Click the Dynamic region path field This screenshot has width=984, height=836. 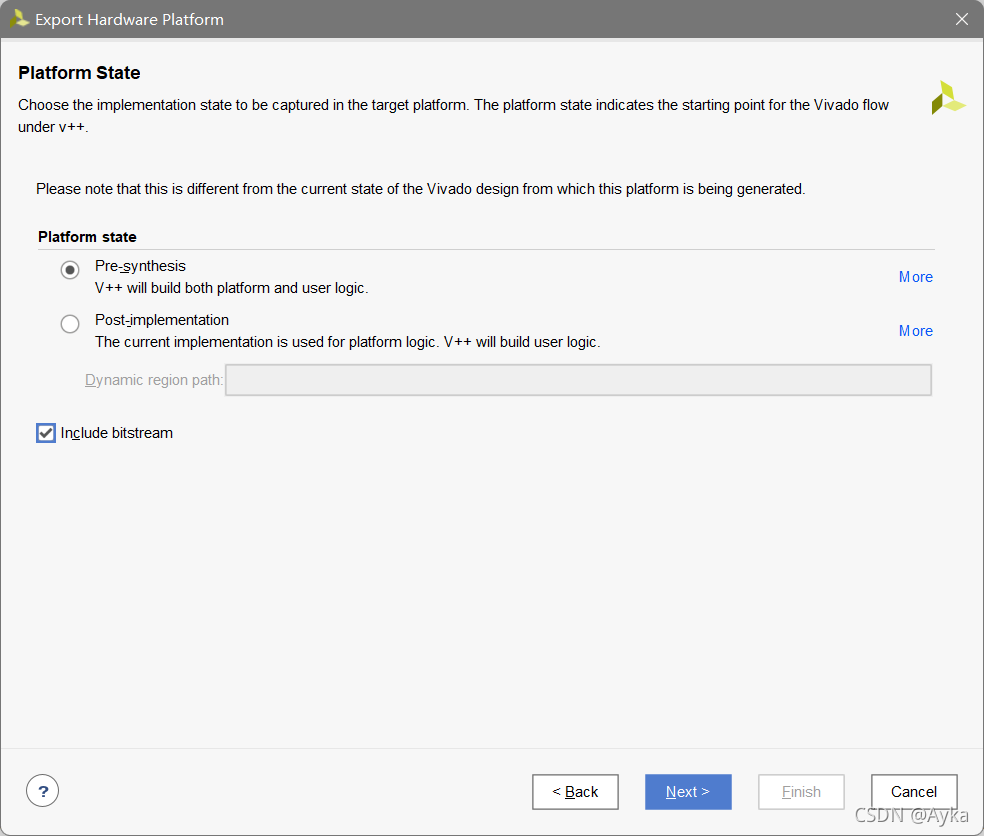(x=578, y=380)
